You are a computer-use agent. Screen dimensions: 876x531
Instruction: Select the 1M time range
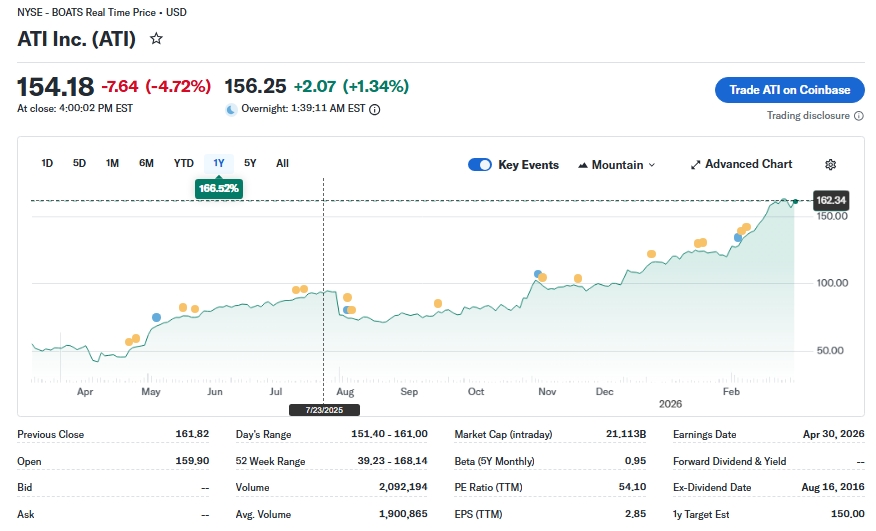(x=112, y=163)
